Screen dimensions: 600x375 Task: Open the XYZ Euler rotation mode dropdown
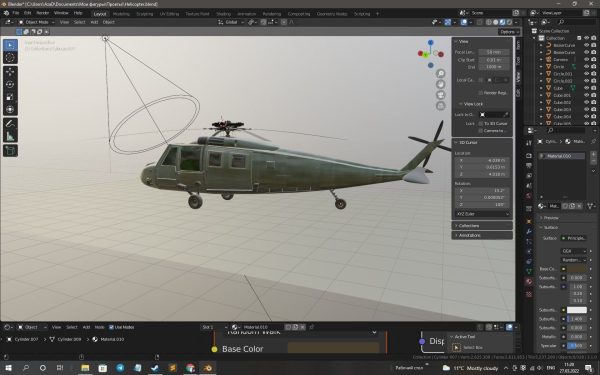point(482,214)
